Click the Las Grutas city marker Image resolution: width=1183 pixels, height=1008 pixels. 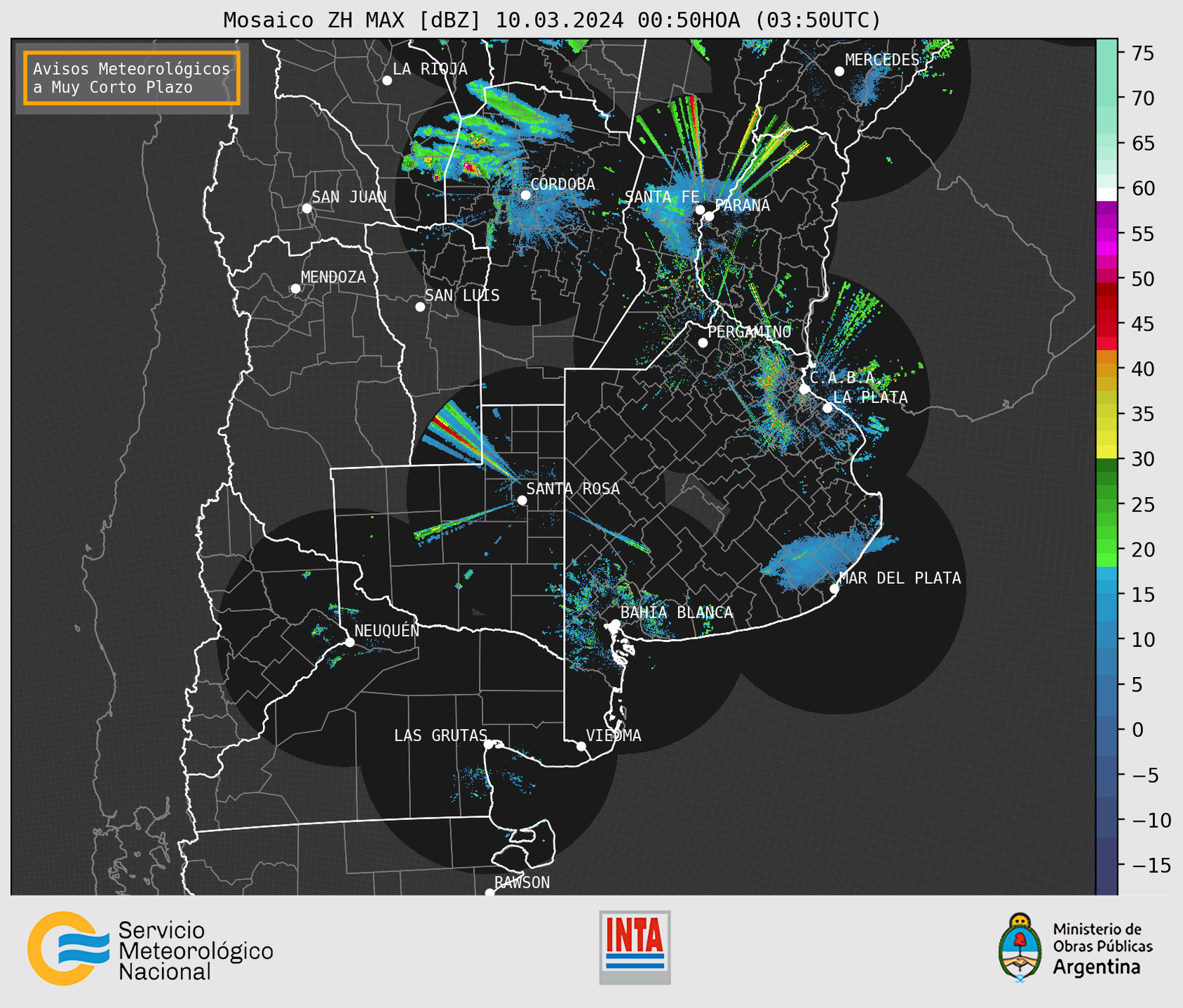pos(489,744)
